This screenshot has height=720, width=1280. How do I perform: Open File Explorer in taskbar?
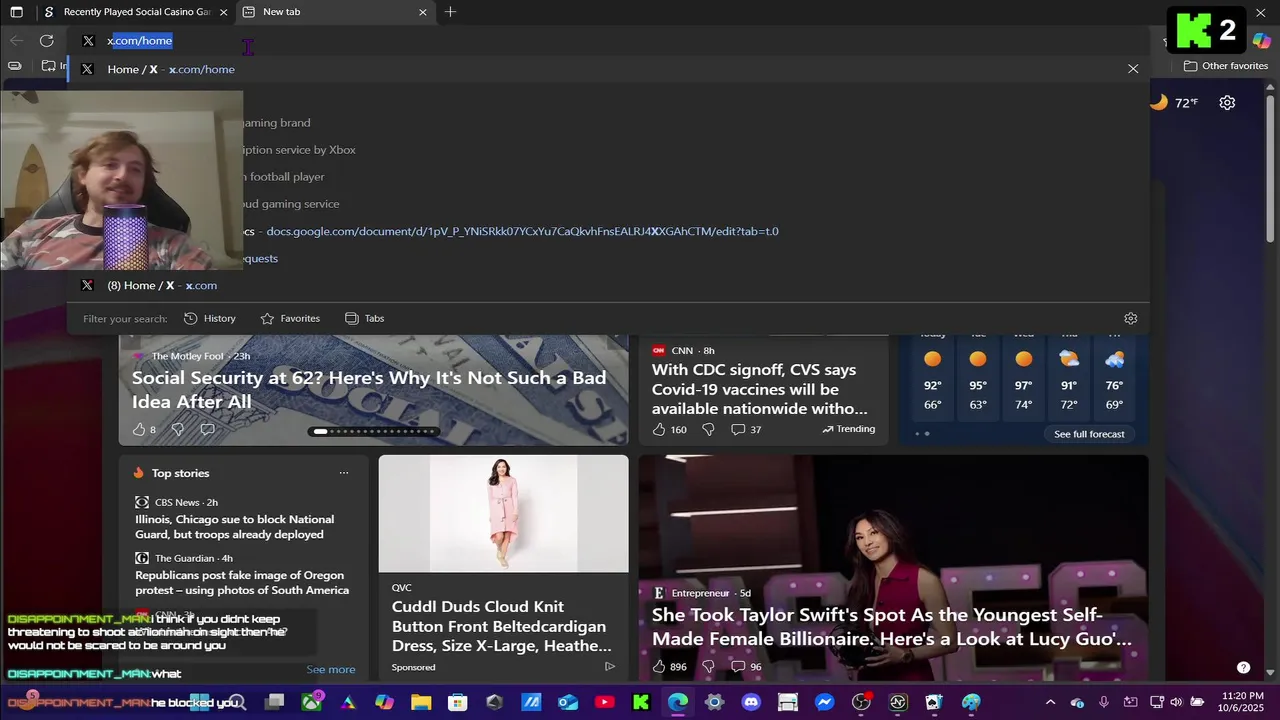point(421,702)
